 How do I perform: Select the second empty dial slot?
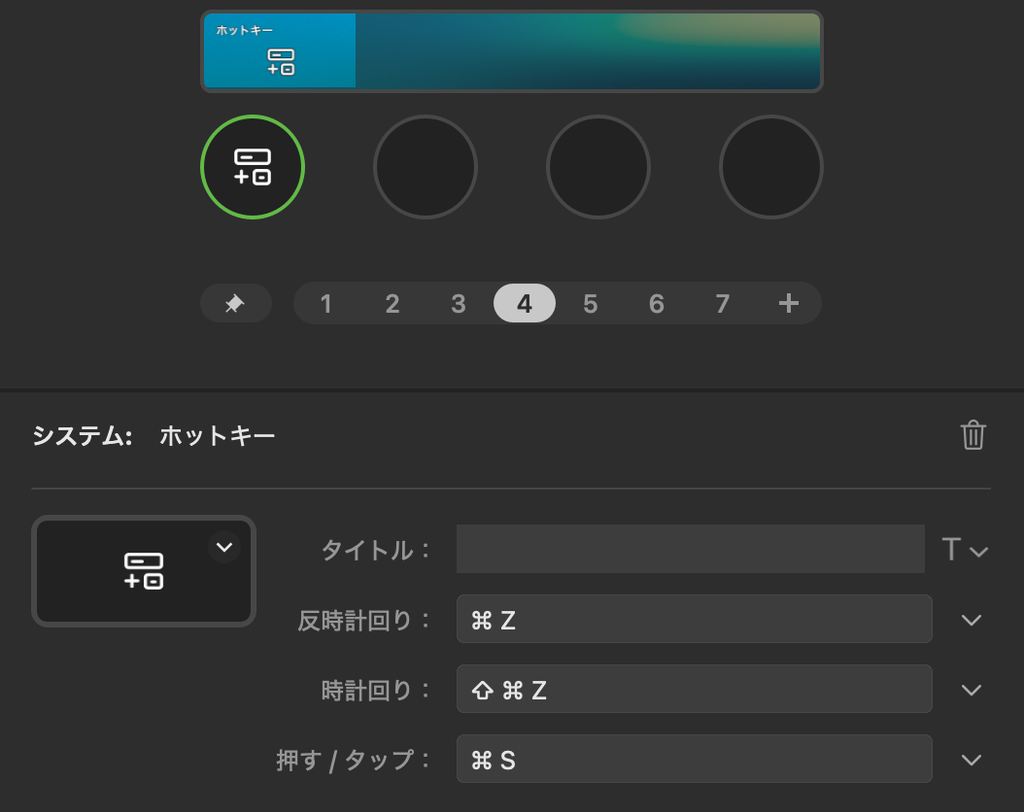[x=425, y=167]
